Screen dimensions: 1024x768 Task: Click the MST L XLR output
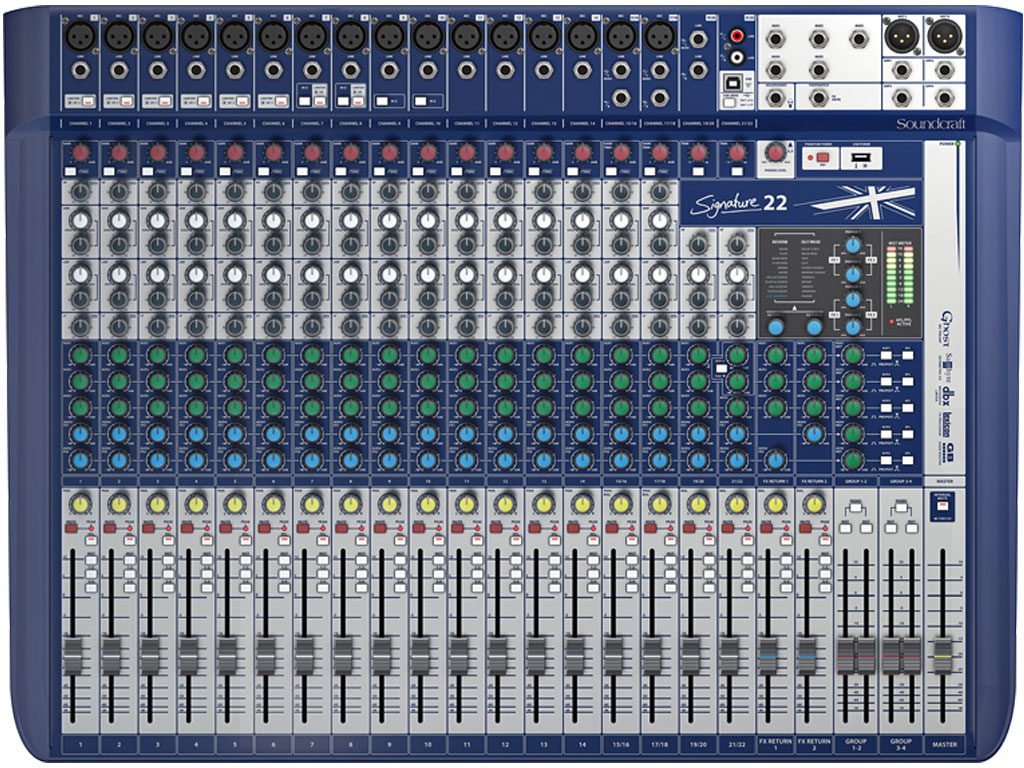(x=901, y=36)
